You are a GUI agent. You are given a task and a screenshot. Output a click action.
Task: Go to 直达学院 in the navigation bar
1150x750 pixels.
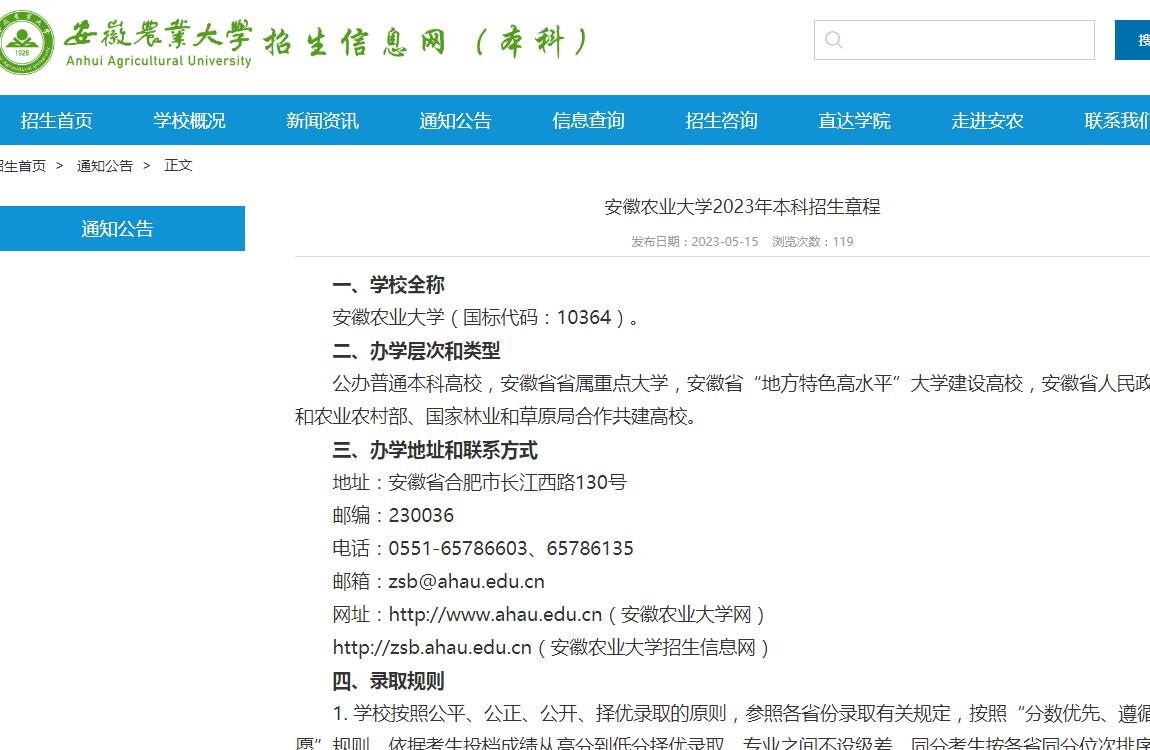pyautogui.click(x=854, y=120)
